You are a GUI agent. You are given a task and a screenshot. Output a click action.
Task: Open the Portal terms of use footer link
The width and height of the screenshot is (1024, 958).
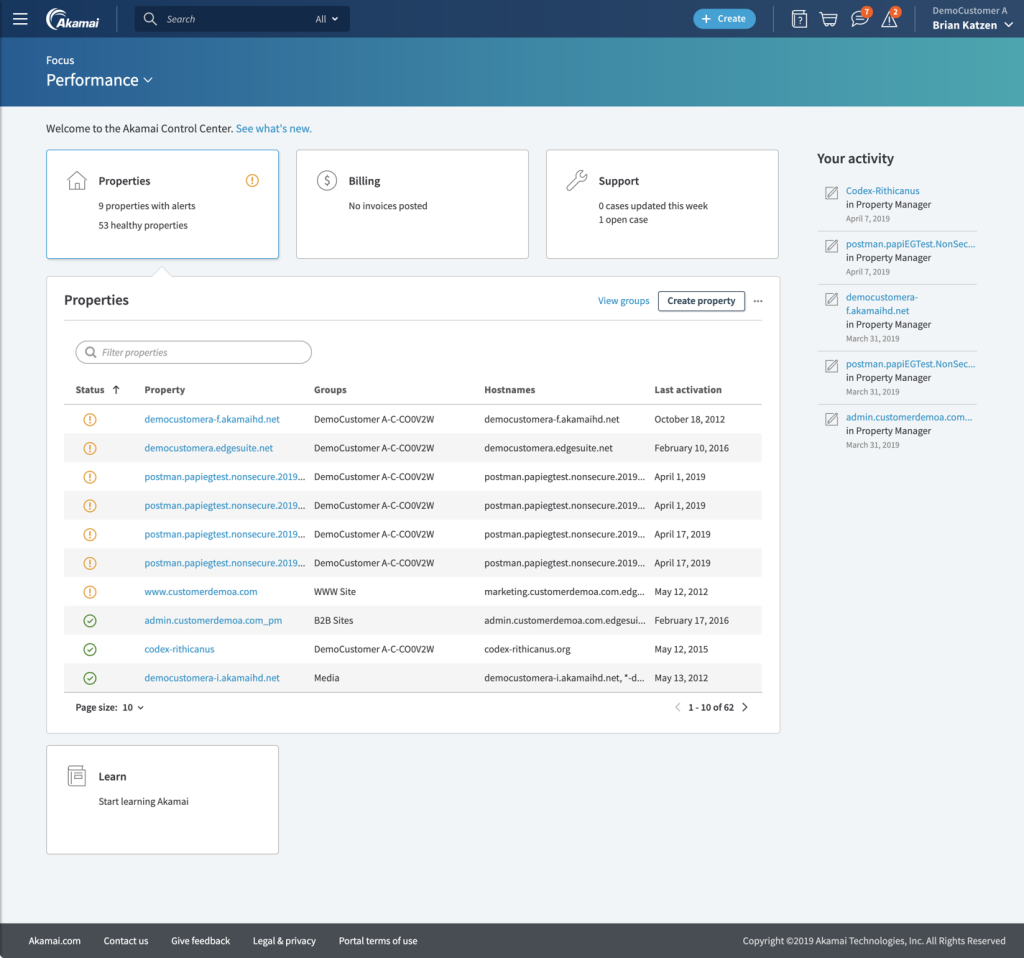(377, 941)
